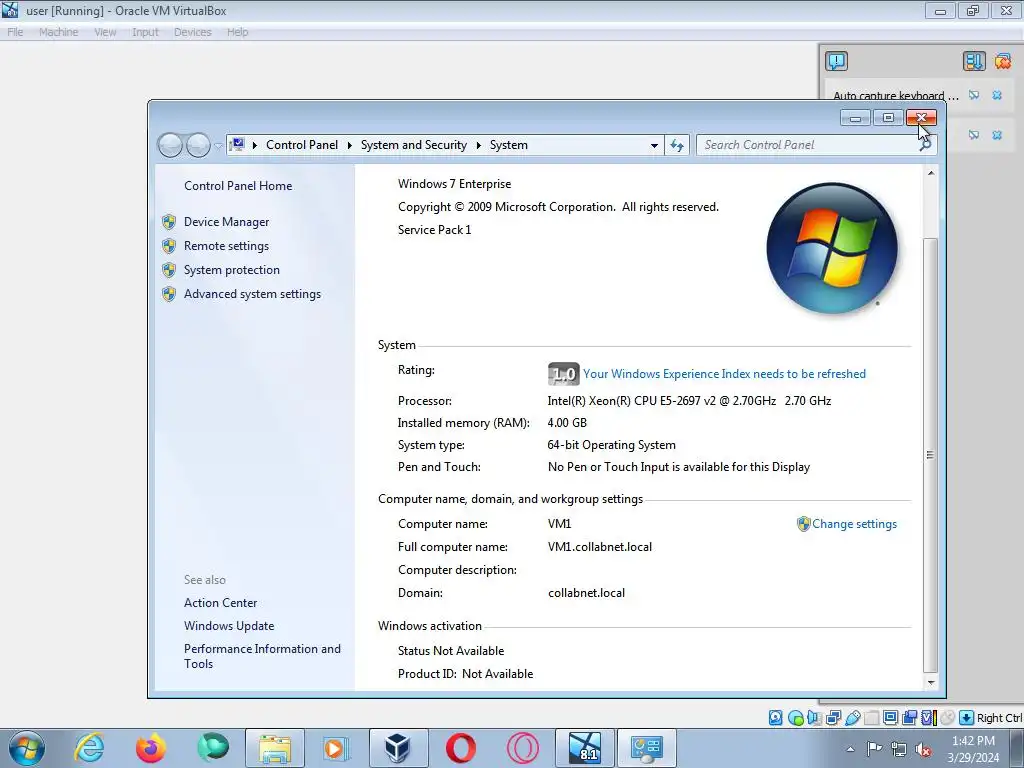Click the address bar refresh button
Image resolution: width=1024 pixels, height=768 pixels.
[x=677, y=145]
